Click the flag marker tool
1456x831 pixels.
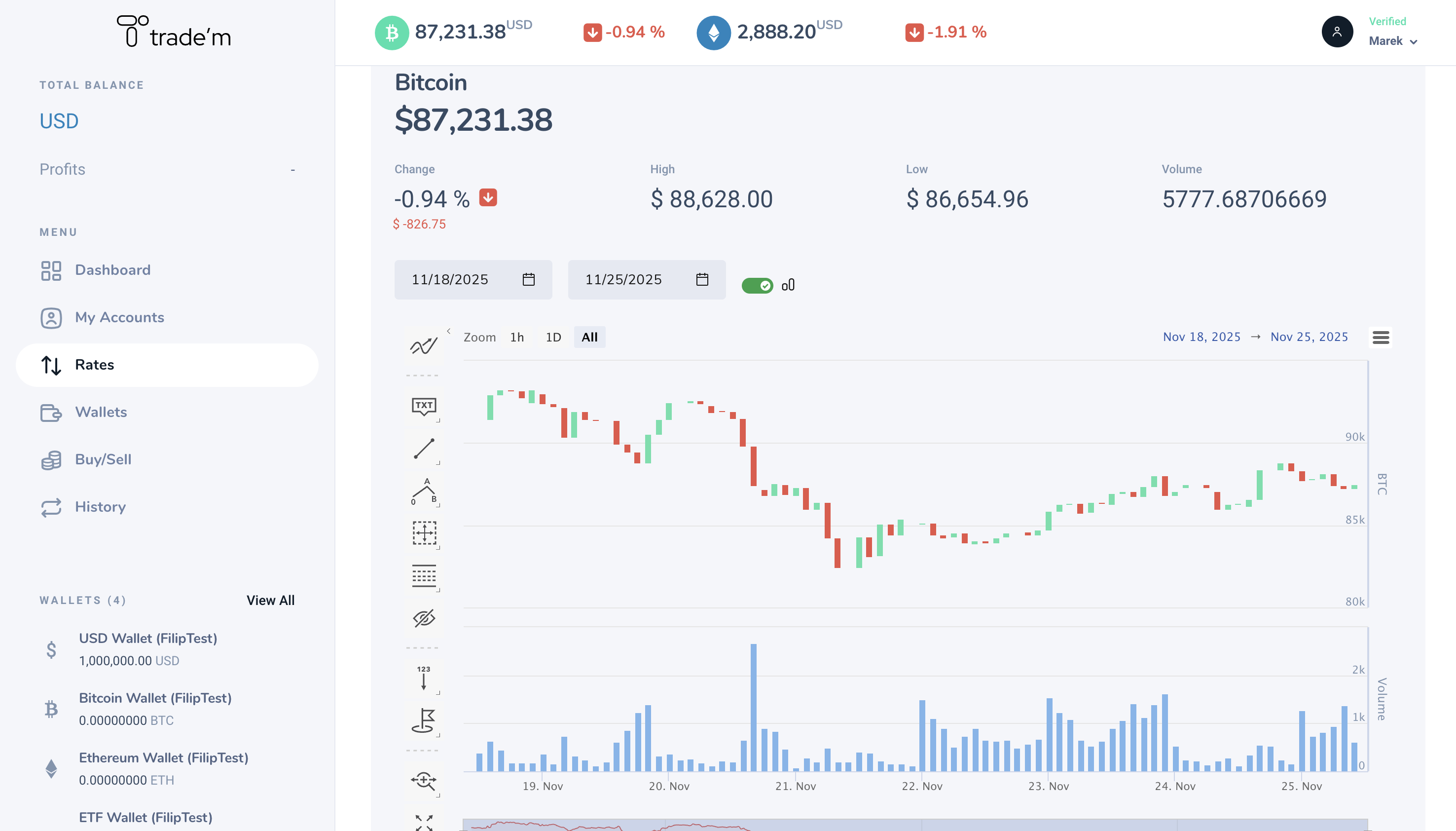pyautogui.click(x=424, y=721)
